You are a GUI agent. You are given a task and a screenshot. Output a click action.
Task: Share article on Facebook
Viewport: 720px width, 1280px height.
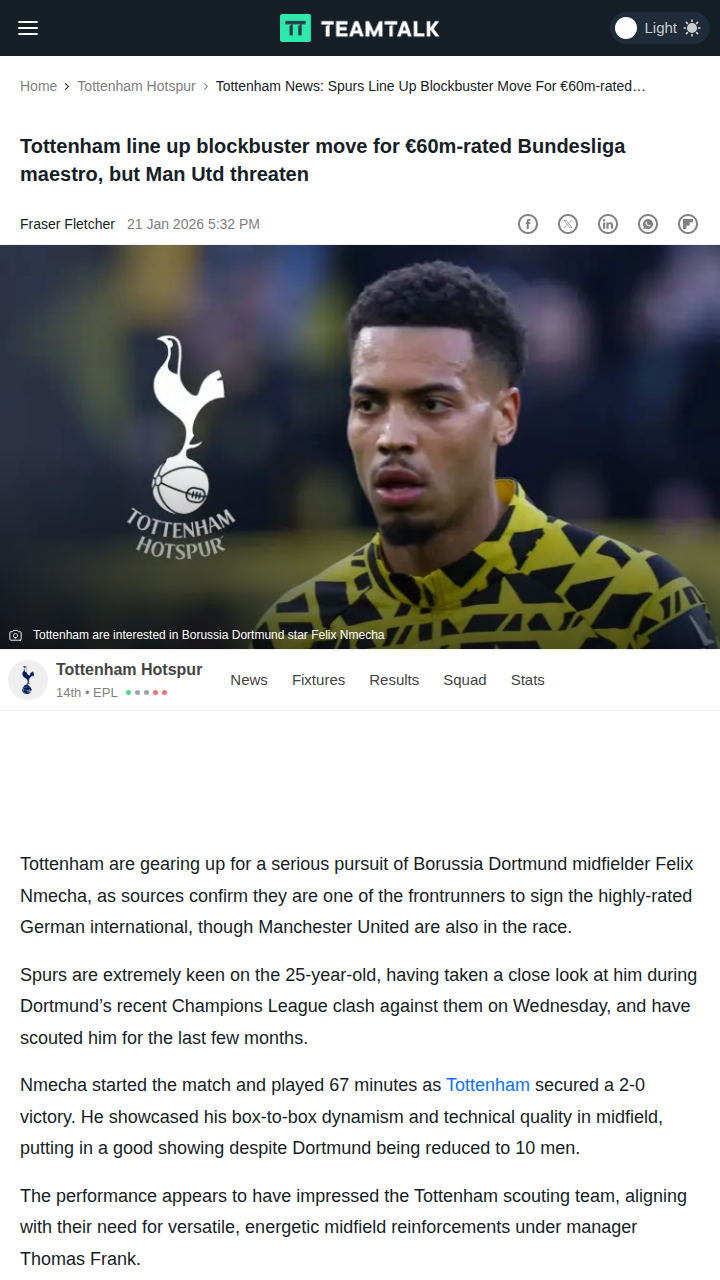click(x=528, y=224)
